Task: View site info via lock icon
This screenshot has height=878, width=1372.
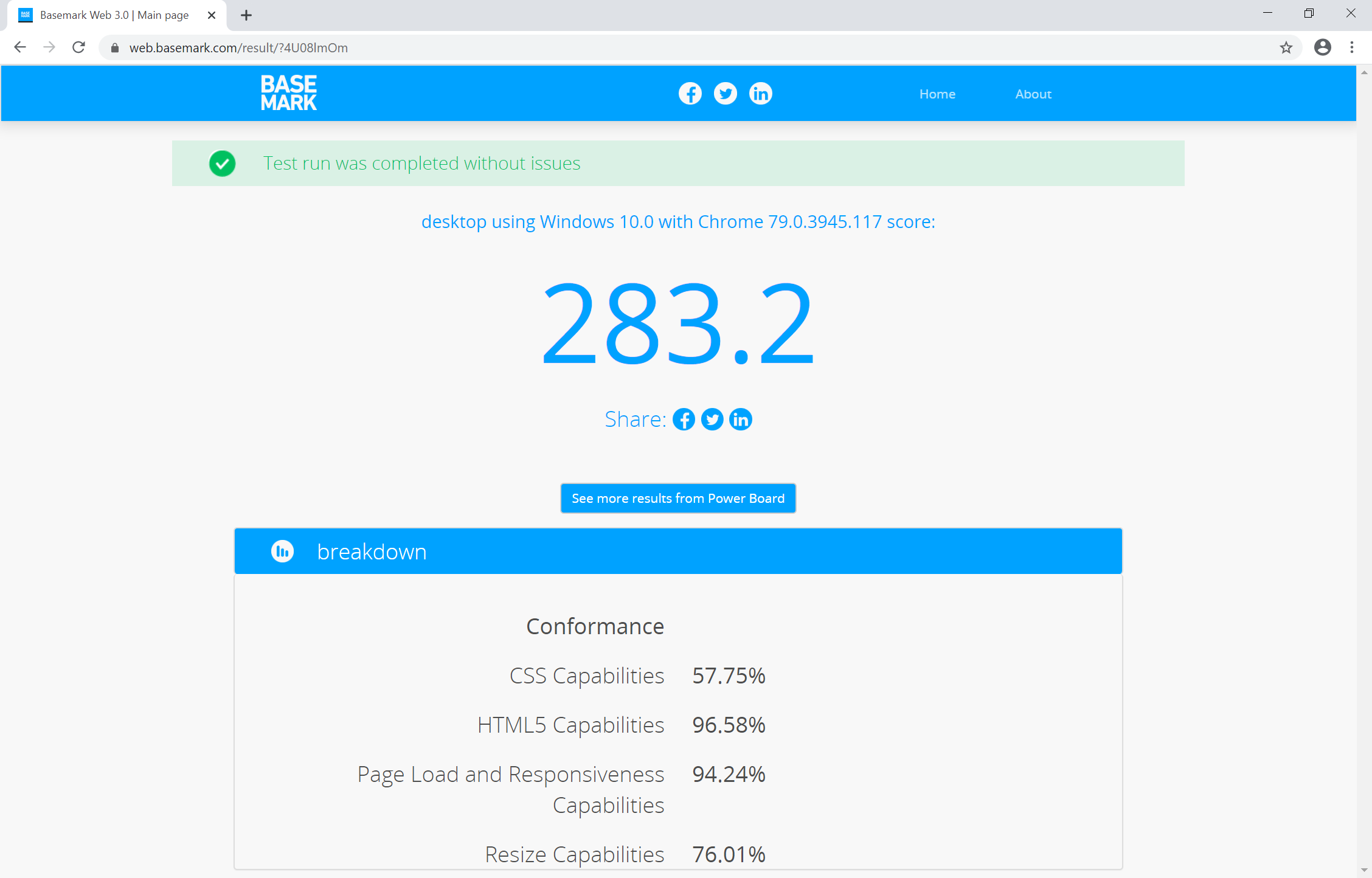Action: pos(114,47)
